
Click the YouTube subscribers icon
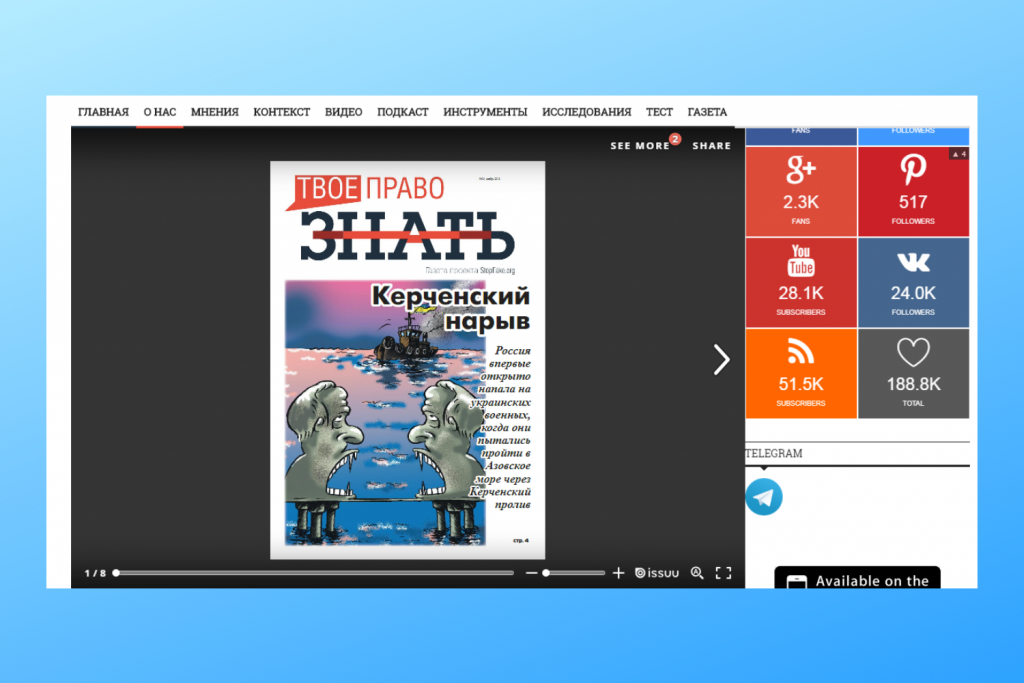pos(801,261)
